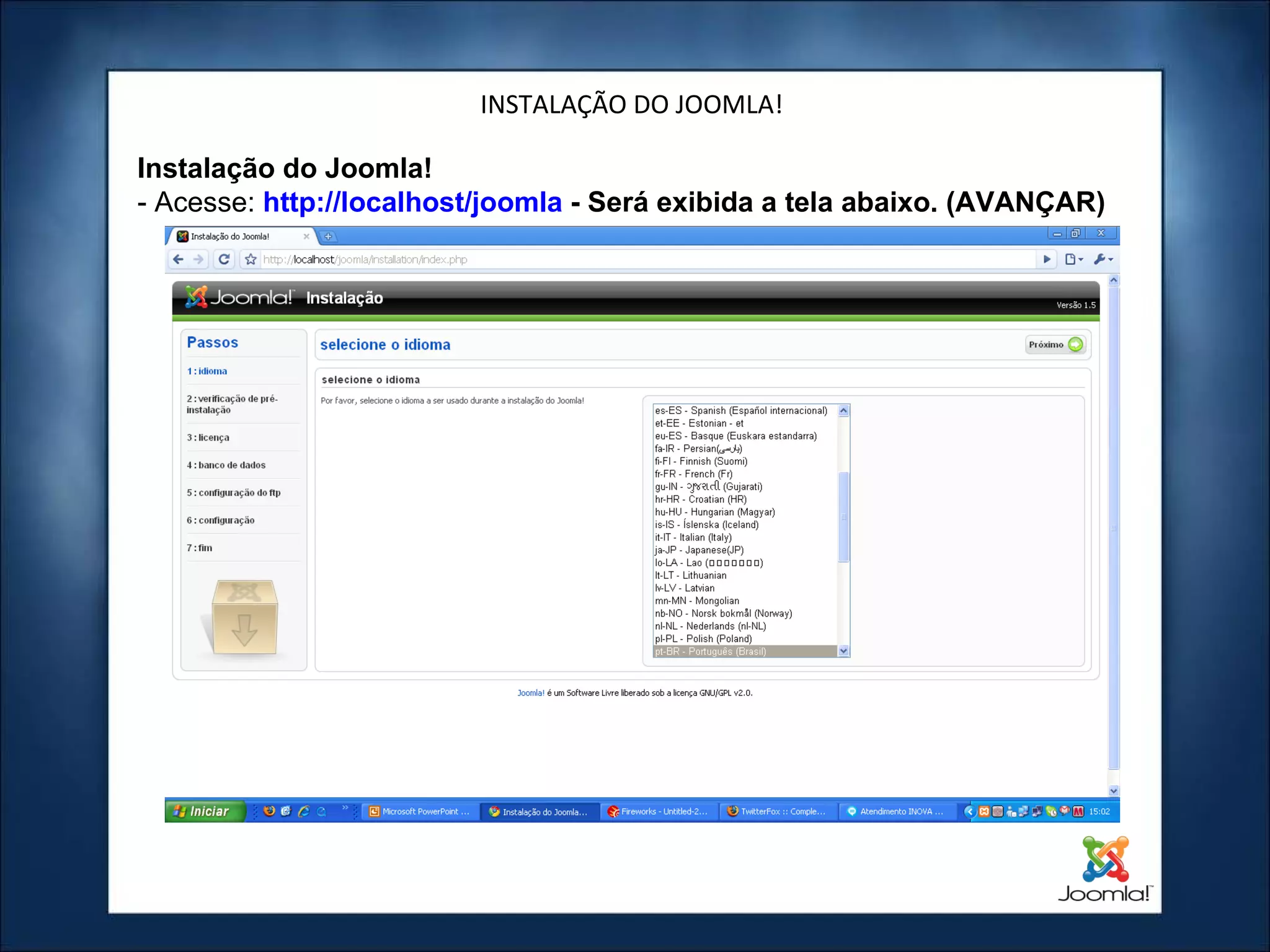Launch Internet Explorer from quick launch
The height and width of the screenshot is (952, 1270).
304,811
